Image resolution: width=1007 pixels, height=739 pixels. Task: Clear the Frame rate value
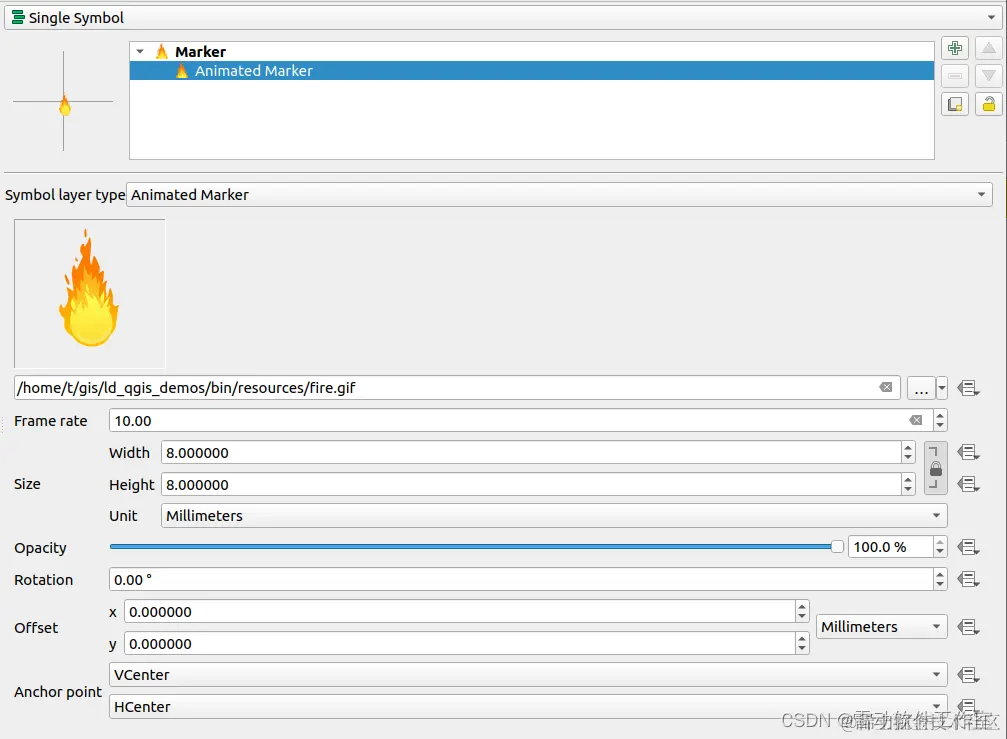916,421
